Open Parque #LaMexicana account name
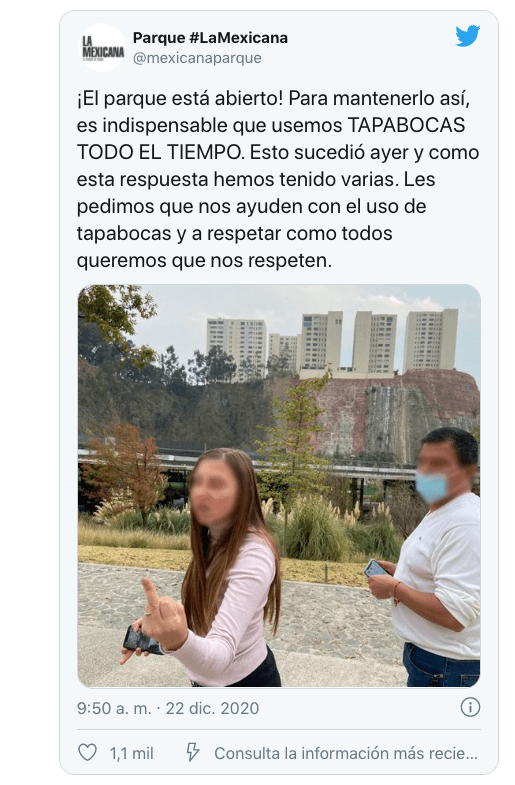Viewport: 515px width, 785px height. 210,38
